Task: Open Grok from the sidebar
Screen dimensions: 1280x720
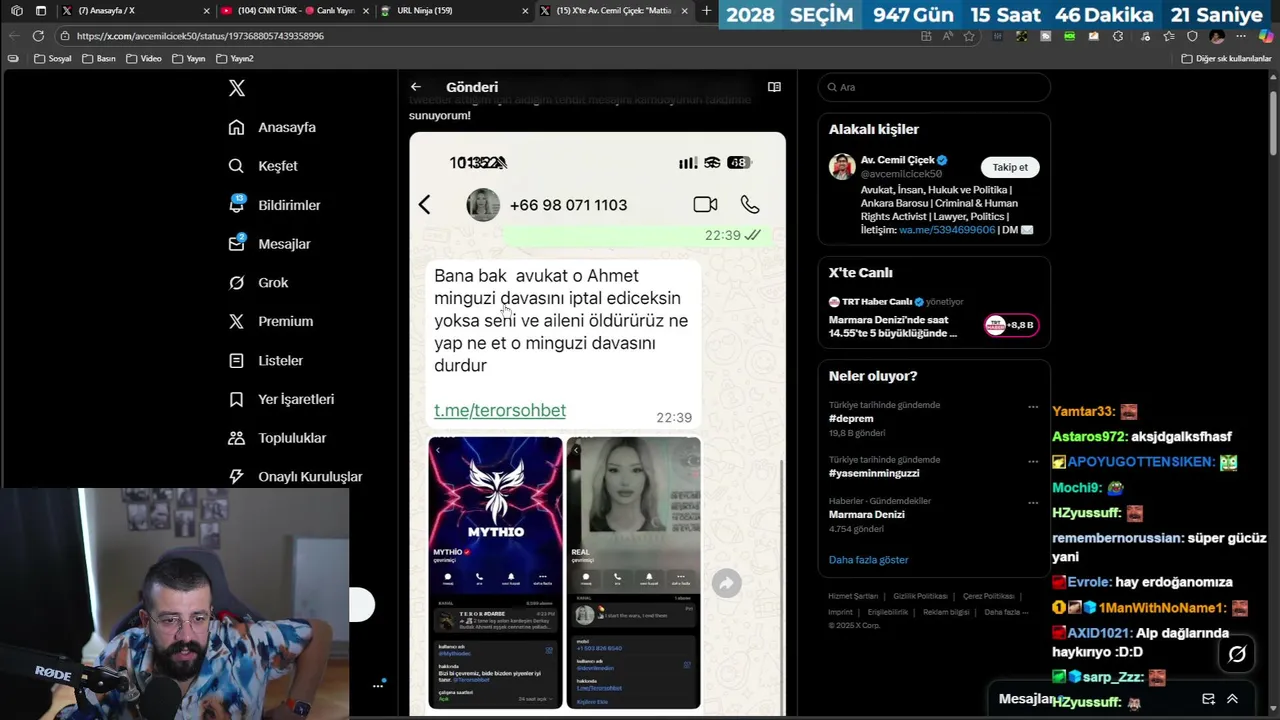Action: click(258, 283)
